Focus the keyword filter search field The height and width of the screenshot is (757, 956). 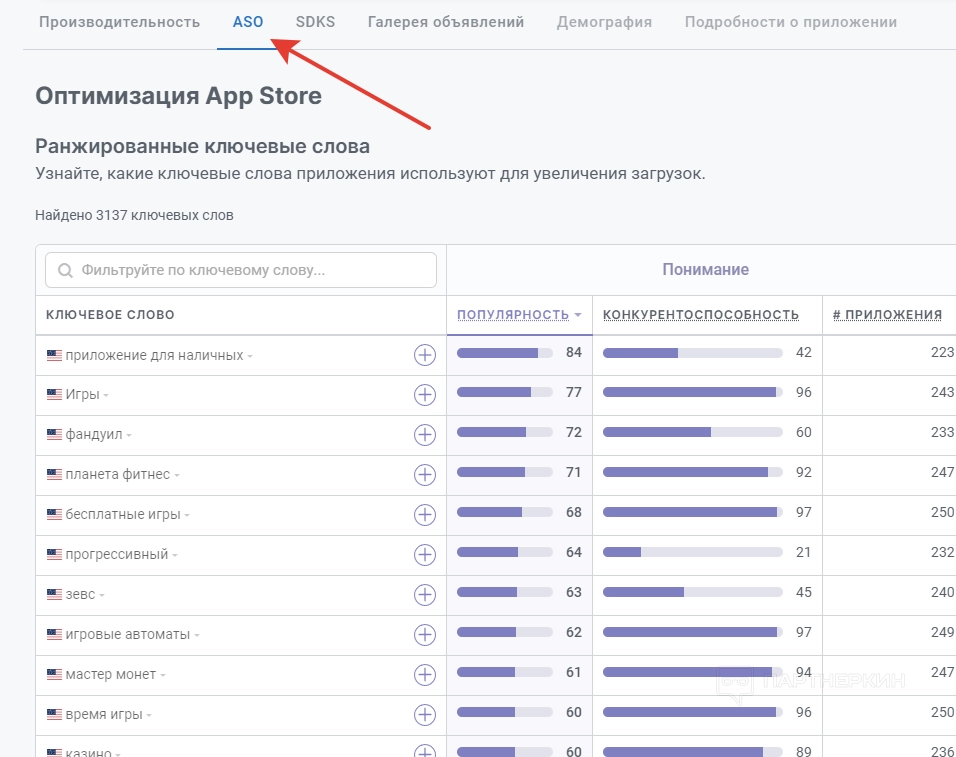coord(241,270)
